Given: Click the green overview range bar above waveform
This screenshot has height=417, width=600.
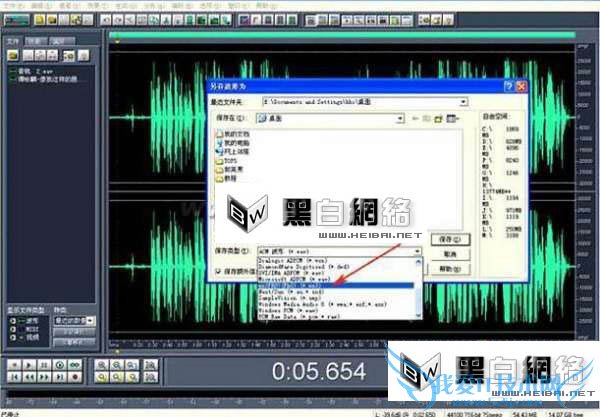Looking at the screenshot, I should [x=340, y=38].
